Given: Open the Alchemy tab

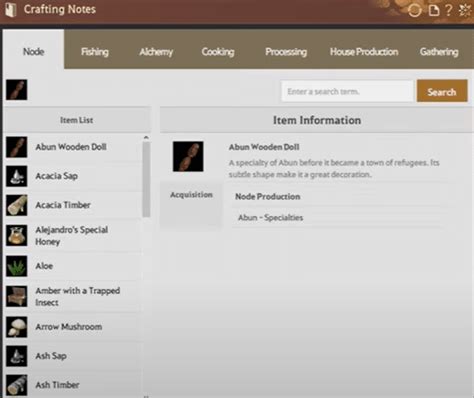Looking at the screenshot, I should coord(156,52).
